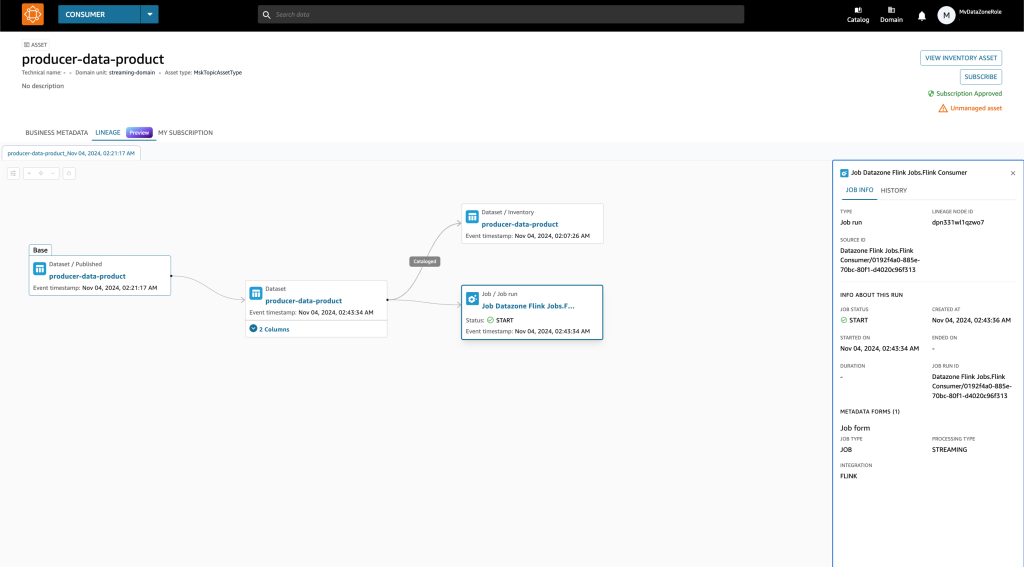
Task: Click the Metadata Forms (1) heading
Action: point(869,412)
